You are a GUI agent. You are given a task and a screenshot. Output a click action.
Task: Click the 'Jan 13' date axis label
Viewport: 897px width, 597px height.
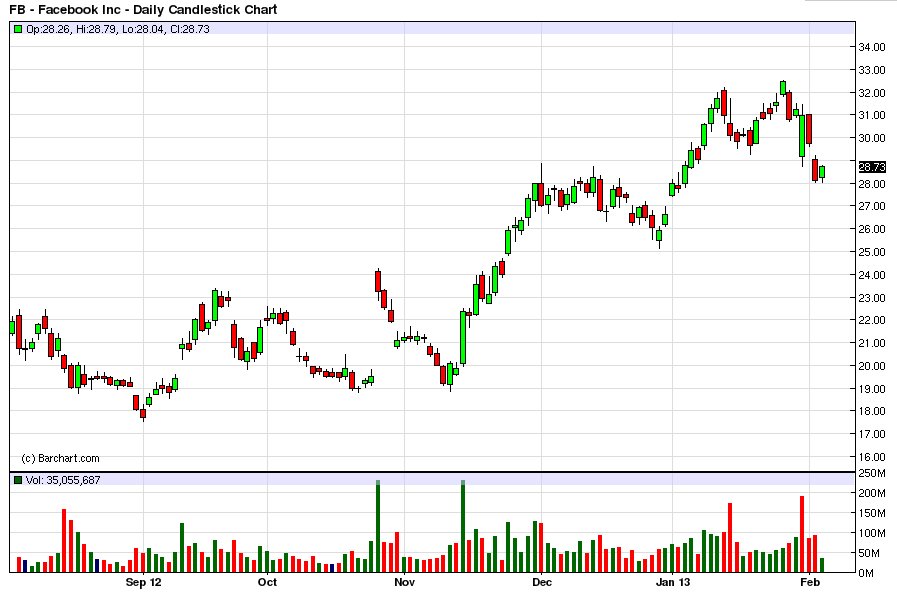pyautogui.click(x=673, y=583)
